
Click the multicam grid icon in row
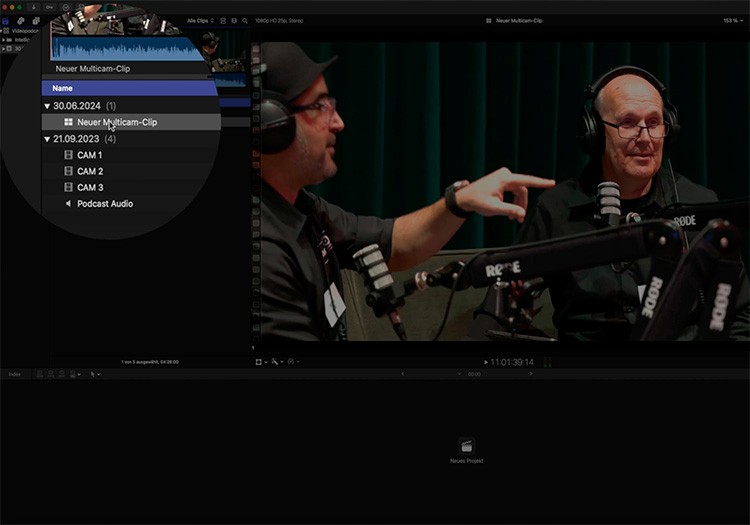pyautogui.click(x=68, y=122)
